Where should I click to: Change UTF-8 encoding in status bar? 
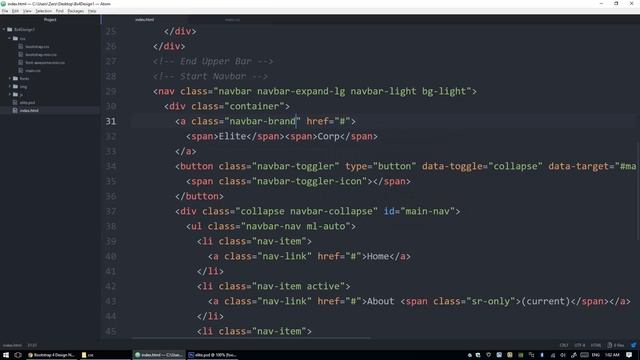click(580, 345)
